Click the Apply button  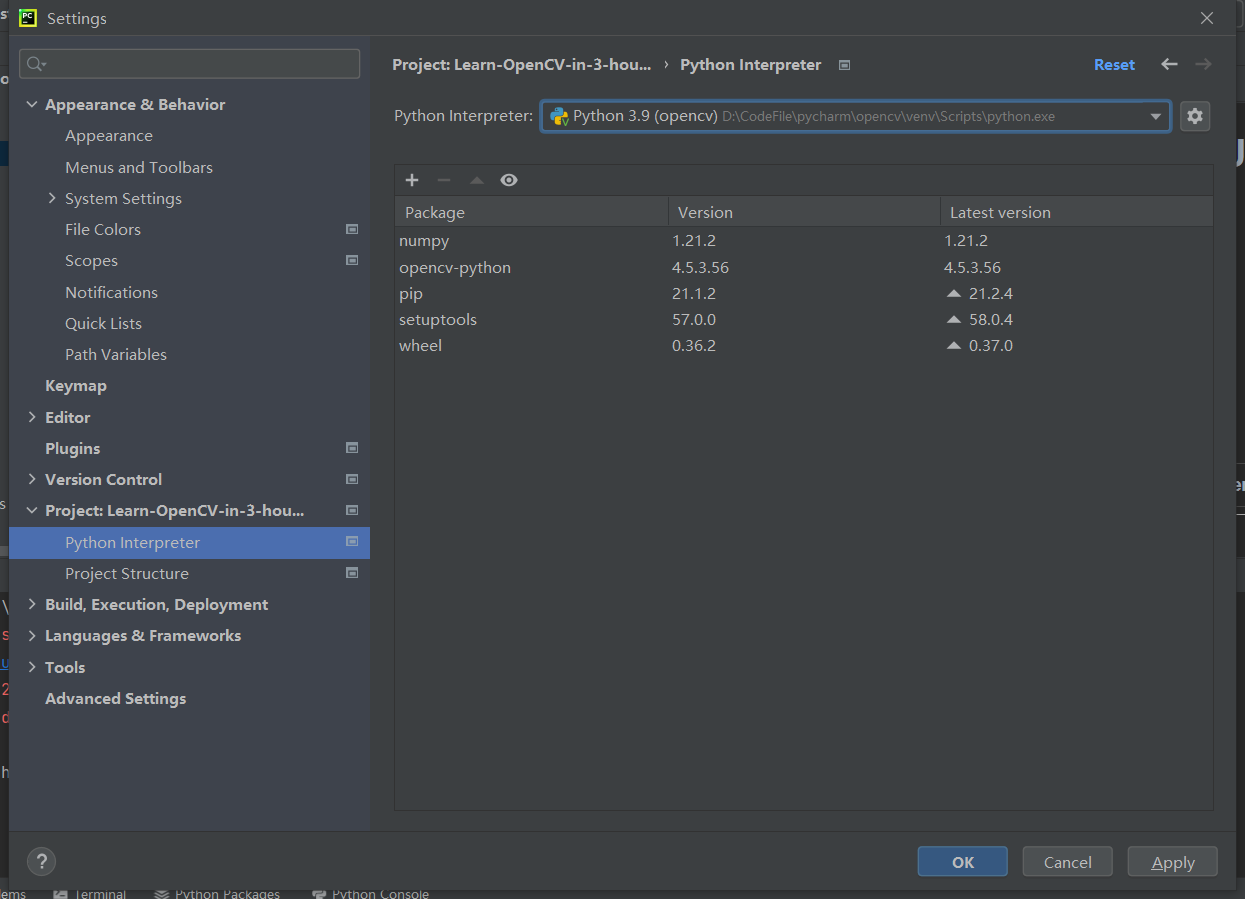tap(1173, 862)
